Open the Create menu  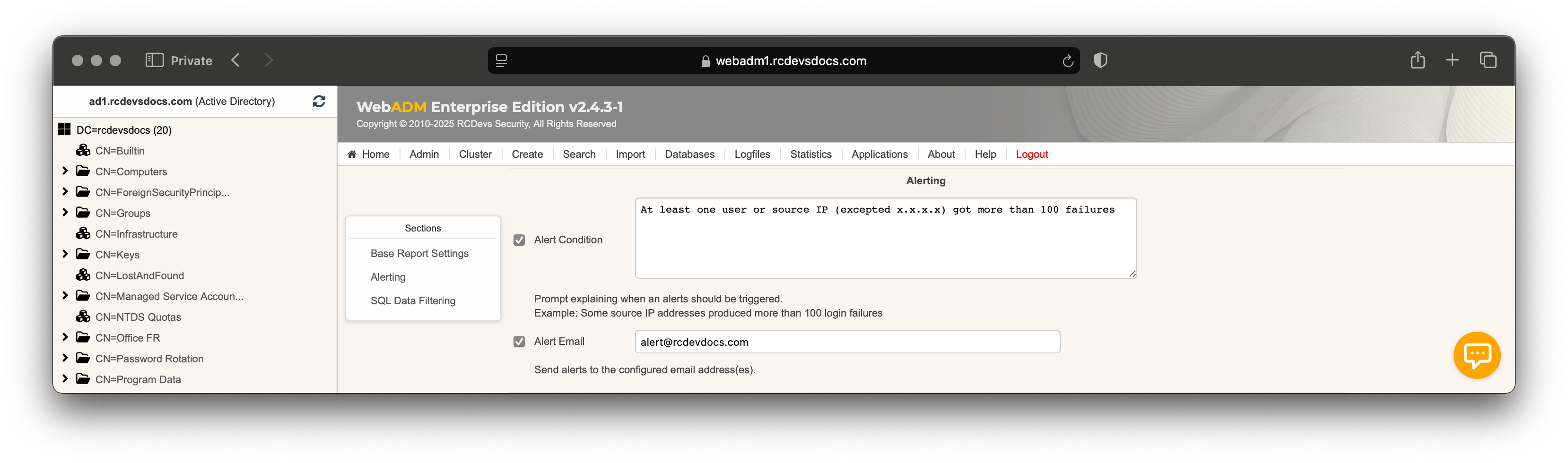(527, 154)
